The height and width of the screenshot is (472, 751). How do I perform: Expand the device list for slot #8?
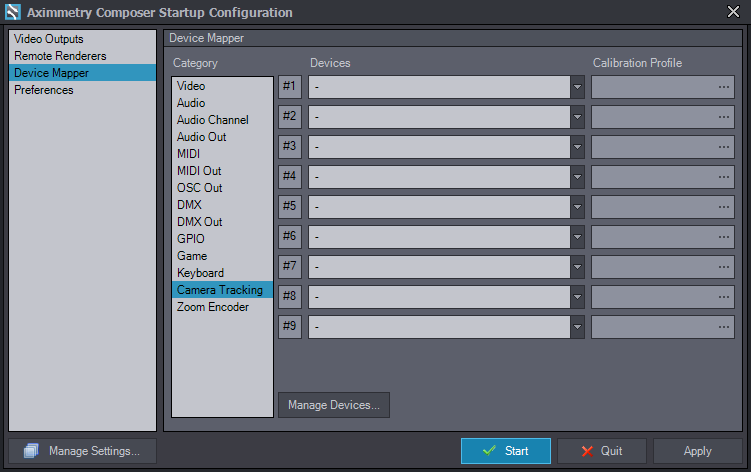(577, 297)
